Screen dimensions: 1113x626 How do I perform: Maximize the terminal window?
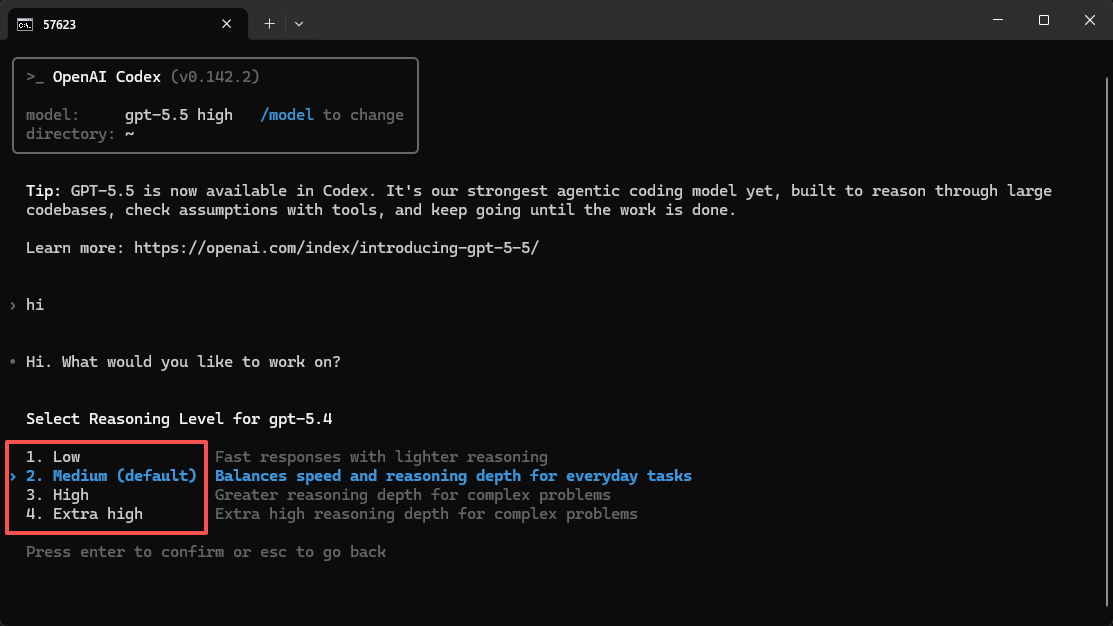[1043, 20]
